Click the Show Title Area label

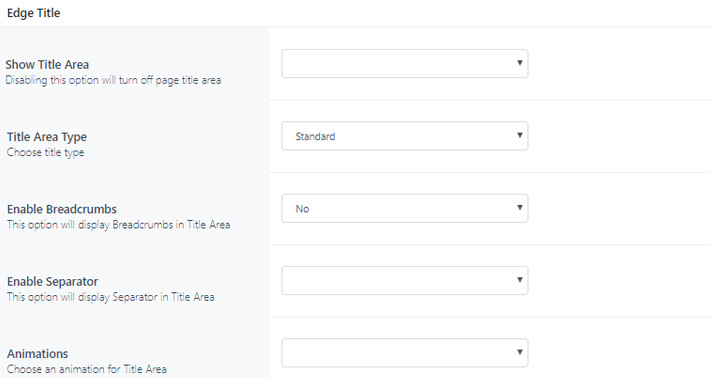coord(47,64)
